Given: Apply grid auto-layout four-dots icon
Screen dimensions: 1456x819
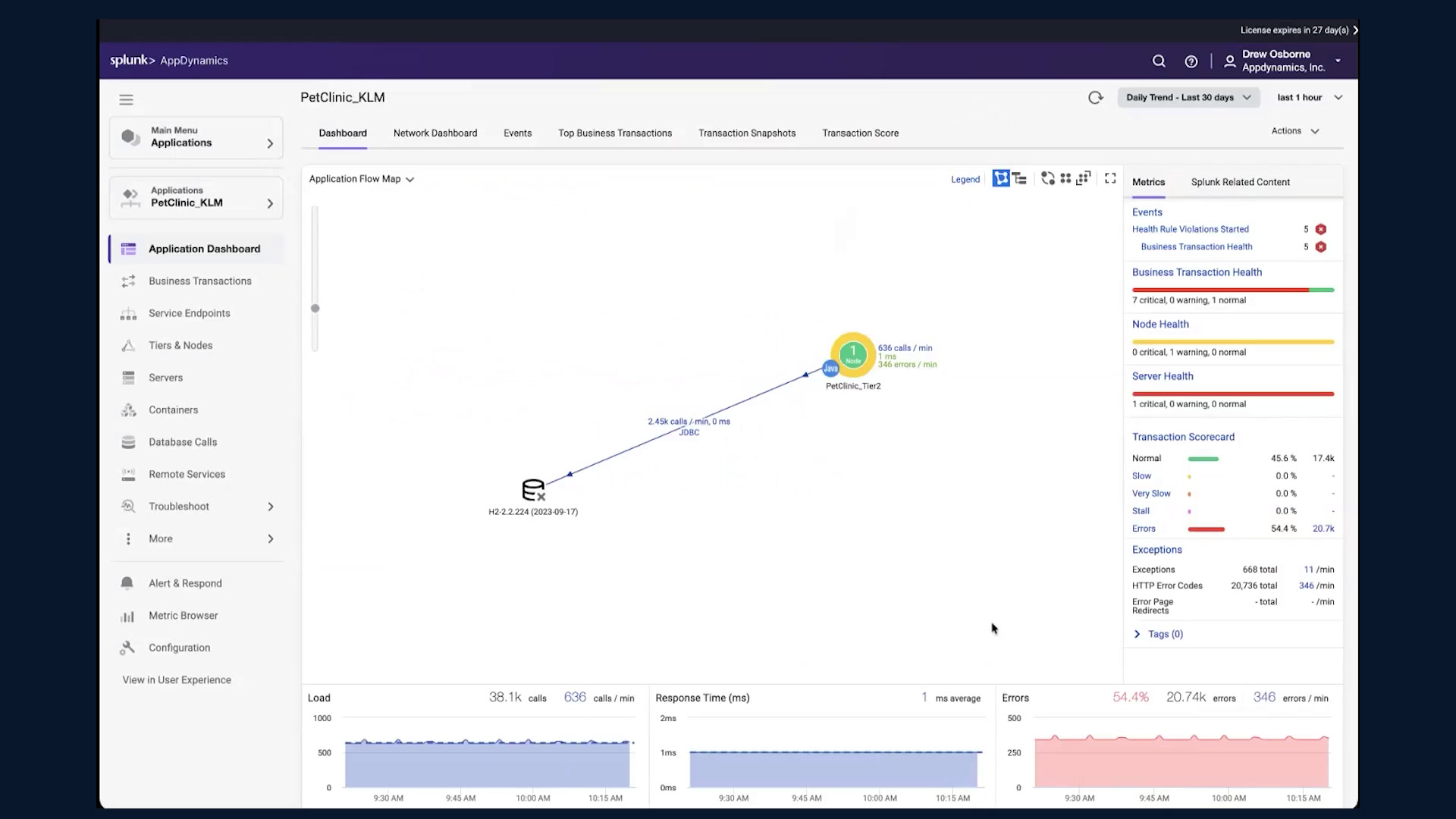Looking at the screenshot, I should tap(1065, 178).
